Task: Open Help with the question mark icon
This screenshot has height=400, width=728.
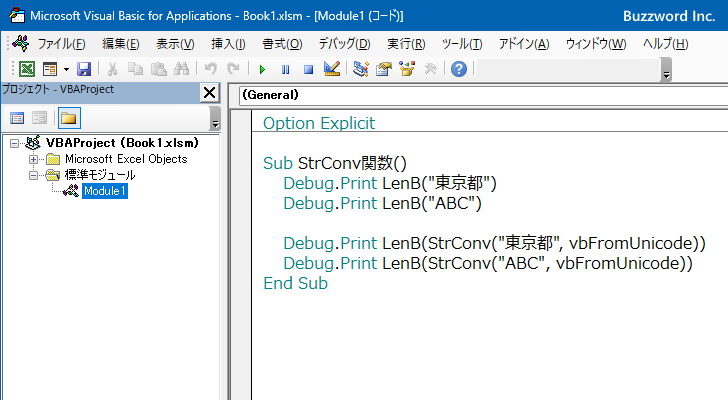Action: [459, 69]
